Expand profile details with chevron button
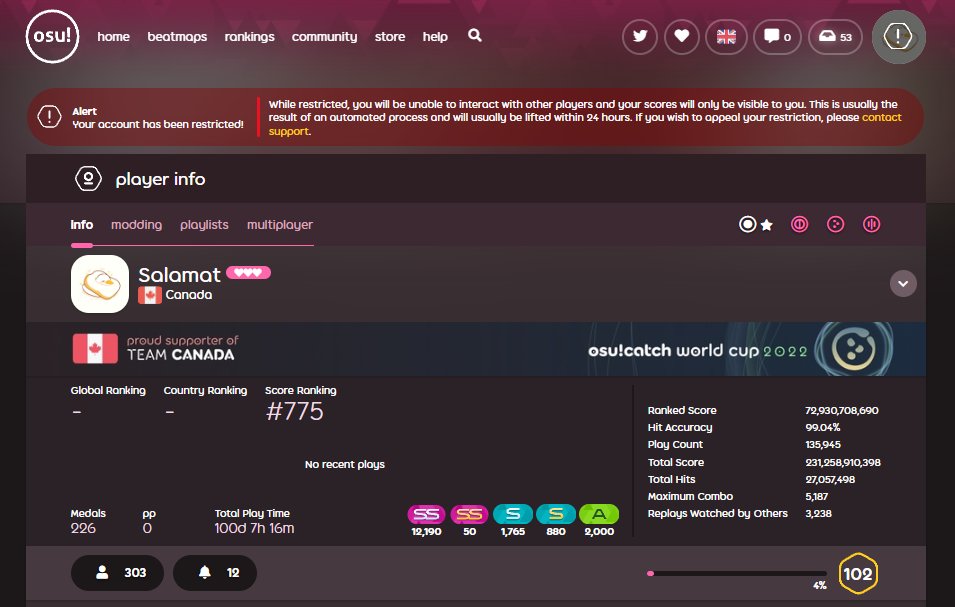The height and width of the screenshot is (607, 955). 903,284
